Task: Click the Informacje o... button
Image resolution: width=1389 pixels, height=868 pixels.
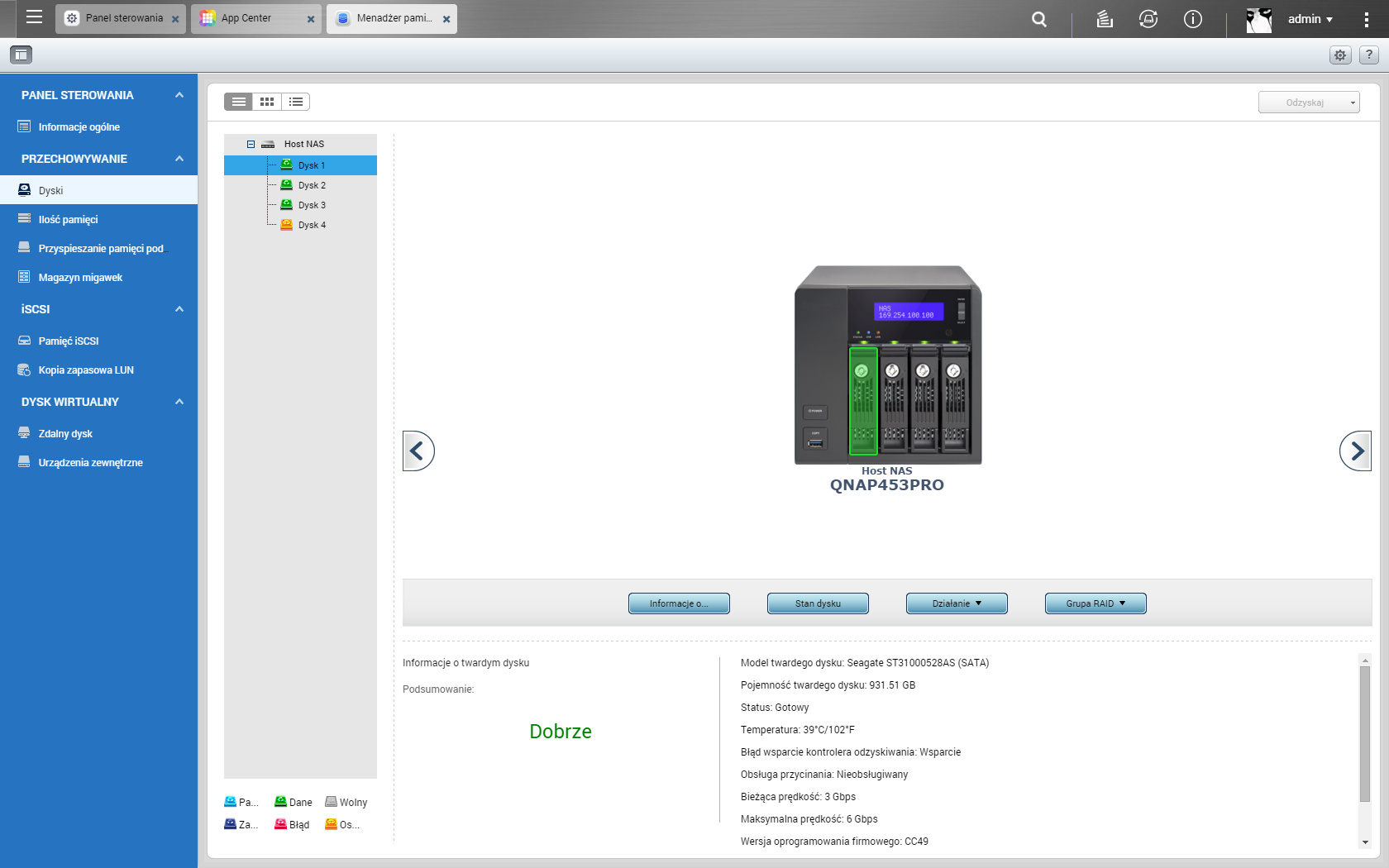Action: click(x=679, y=603)
